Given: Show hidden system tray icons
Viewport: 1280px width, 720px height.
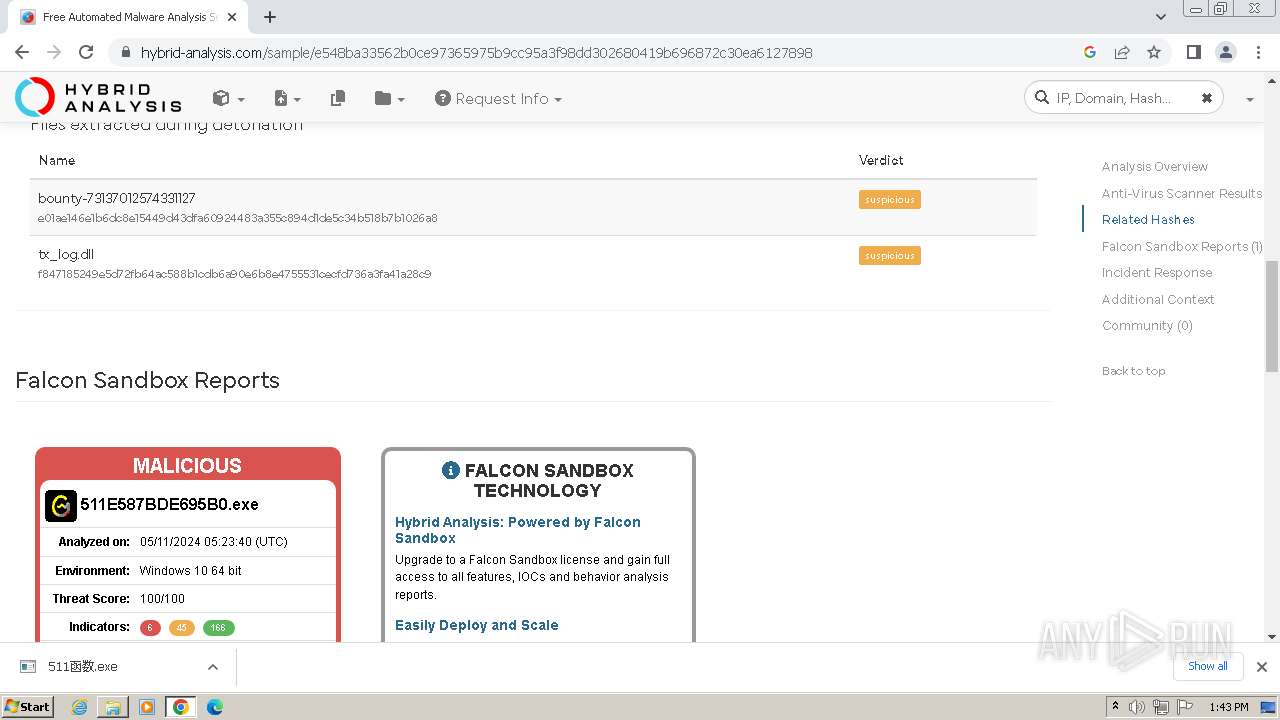Looking at the screenshot, I should click(x=1115, y=707).
